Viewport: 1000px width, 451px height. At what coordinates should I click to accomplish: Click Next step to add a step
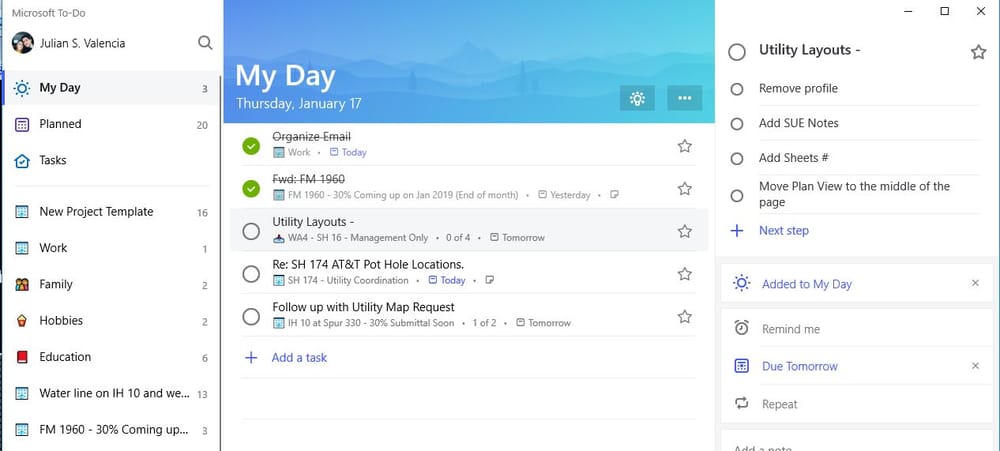784,231
